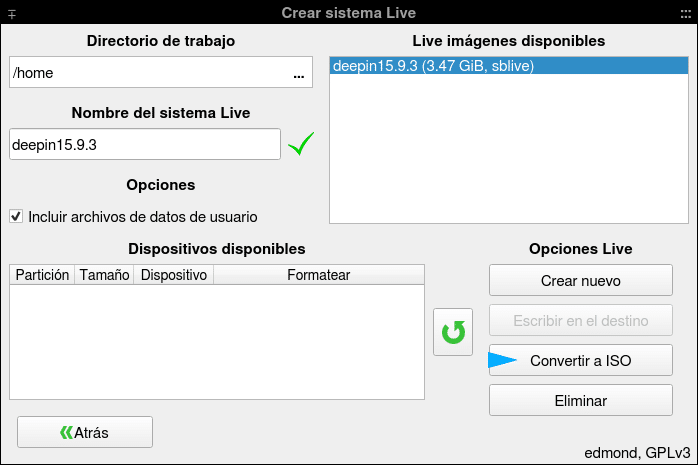This screenshot has width=698, height=465.
Task: Go back with the Atrás button
Action: (85, 432)
